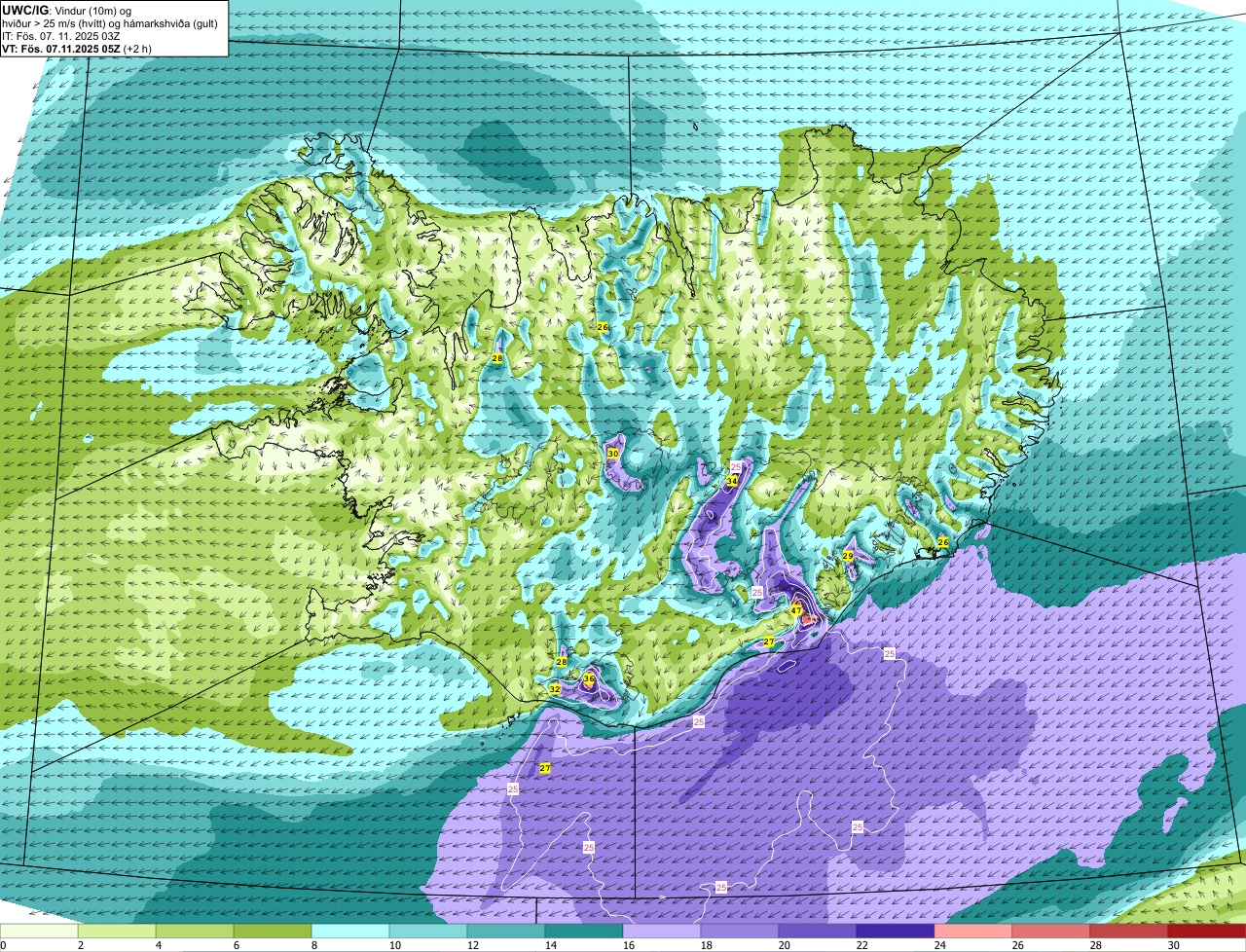The image size is (1246, 952).
Task: Select the 8–10 m/s light cyan legend swatch
Action: tap(350, 932)
